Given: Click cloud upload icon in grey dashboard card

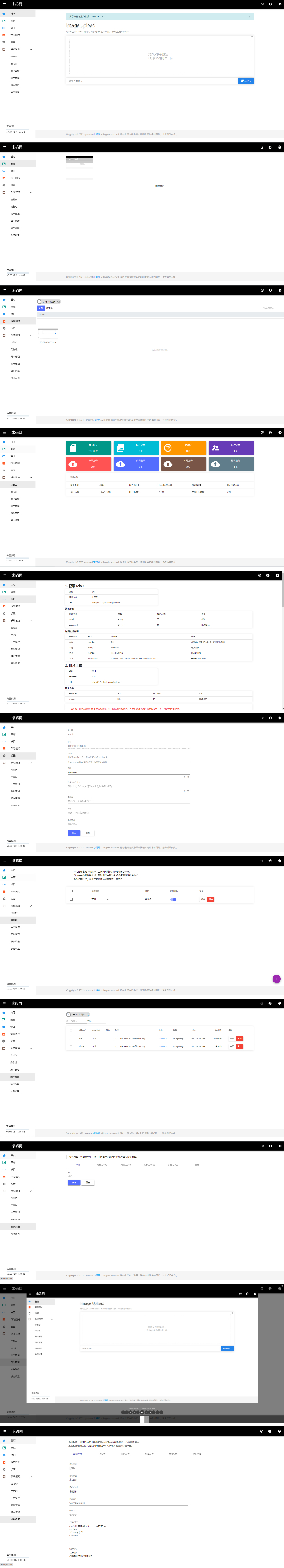Looking at the screenshot, I should tap(215, 464).
